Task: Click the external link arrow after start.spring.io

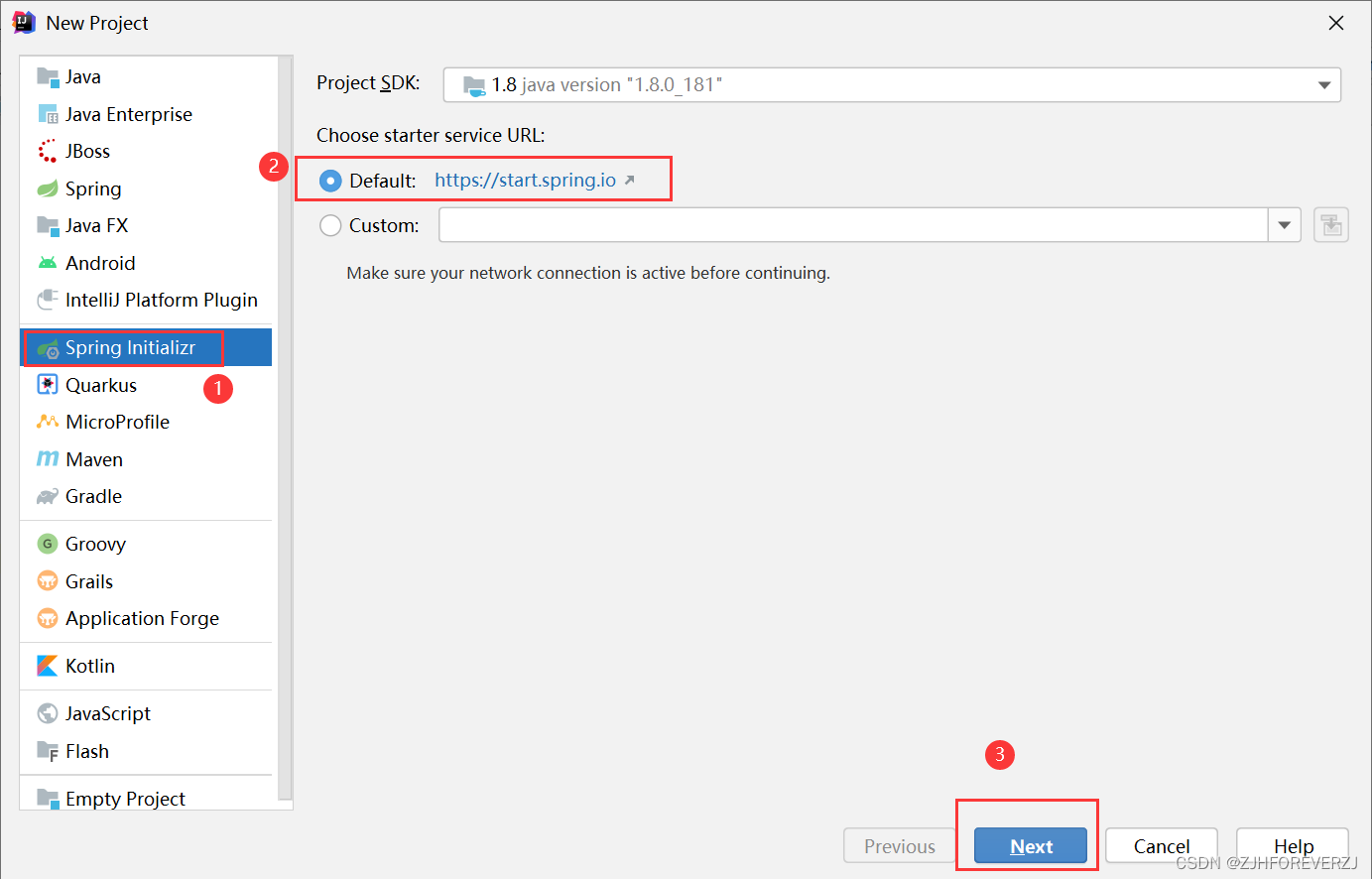Action: point(629,180)
